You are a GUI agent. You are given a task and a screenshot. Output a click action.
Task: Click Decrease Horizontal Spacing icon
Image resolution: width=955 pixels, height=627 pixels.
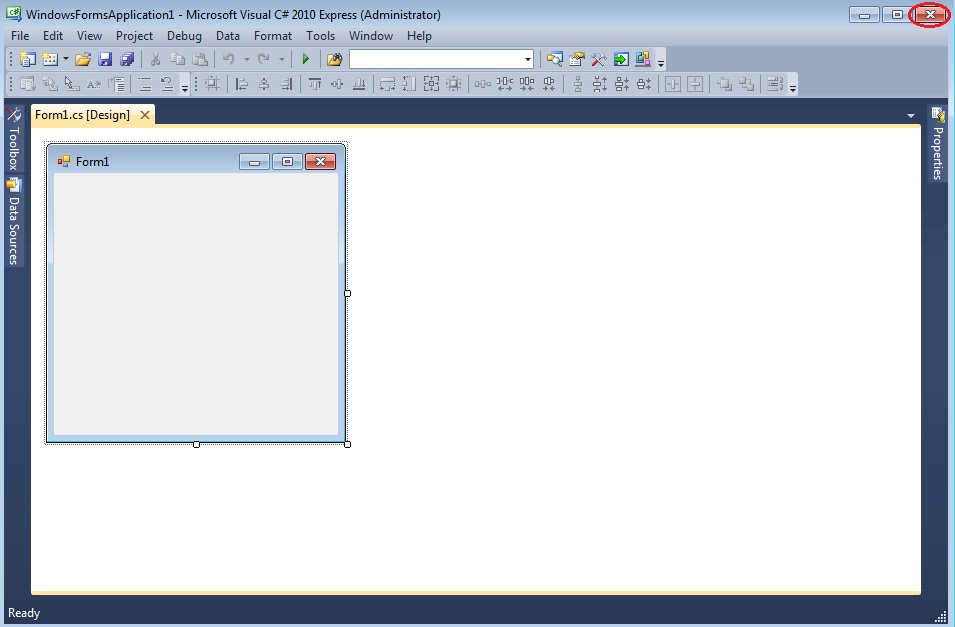click(x=527, y=83)
